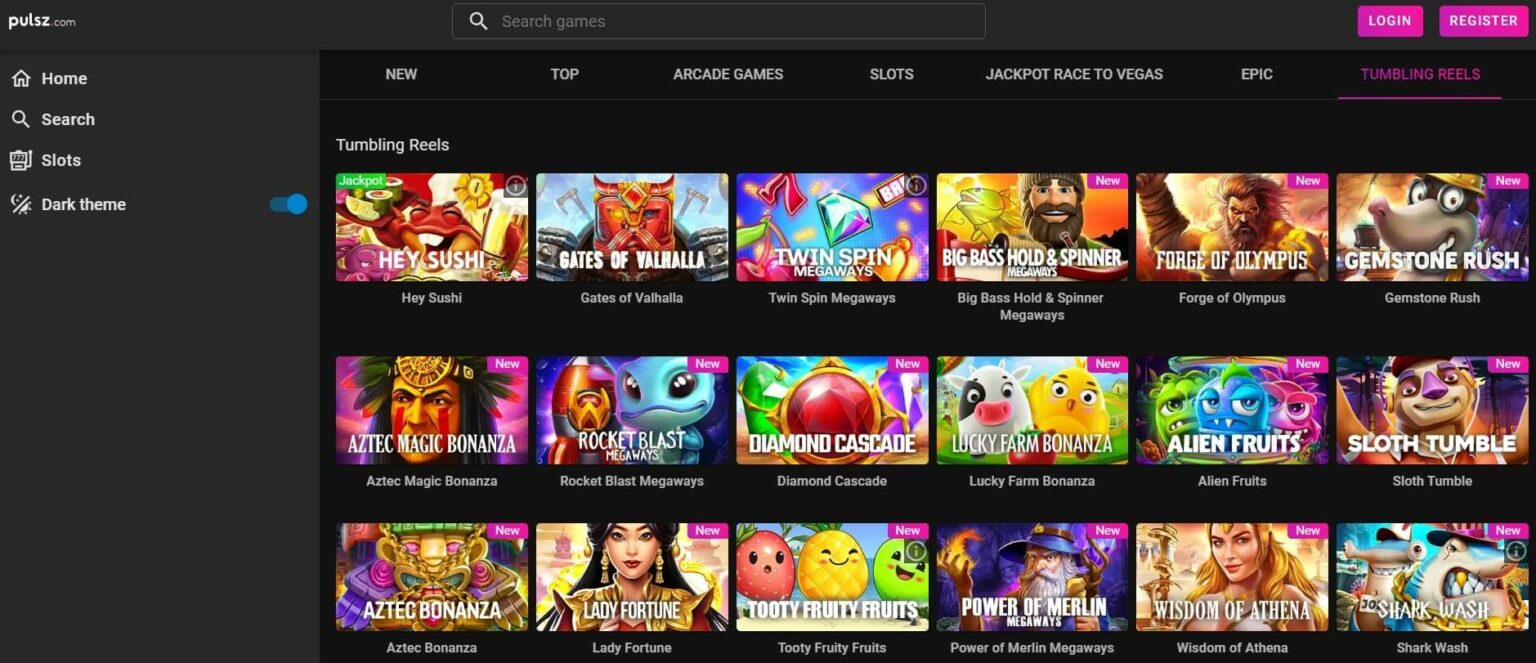Click the 'Tumbling Reels' section heading

[x=392, y=145]
